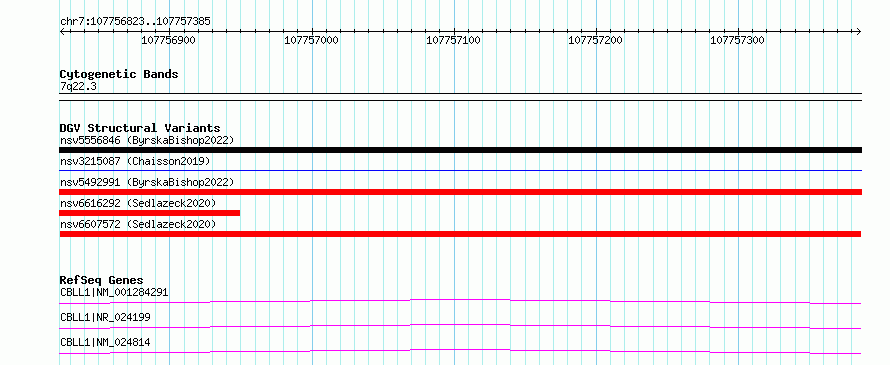Click the red nsv6607572 variant bar
This screenshot has width=890, height=365.
click(460, 234)
